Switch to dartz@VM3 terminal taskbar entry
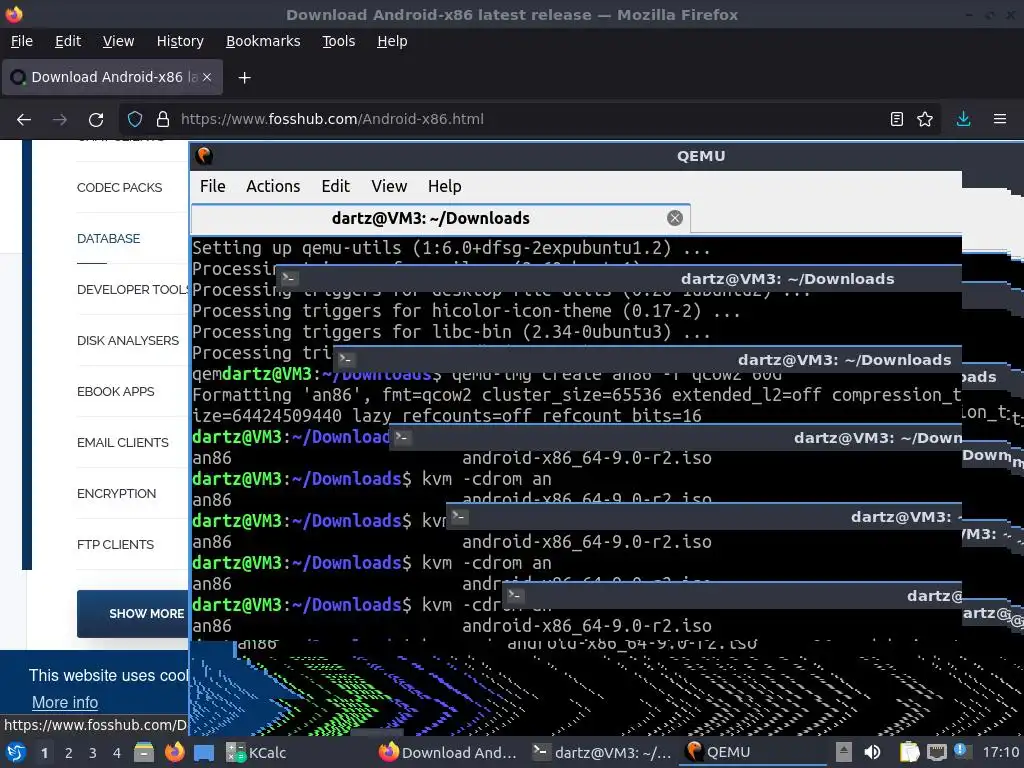1024x768 pixels. coord(601,752)
